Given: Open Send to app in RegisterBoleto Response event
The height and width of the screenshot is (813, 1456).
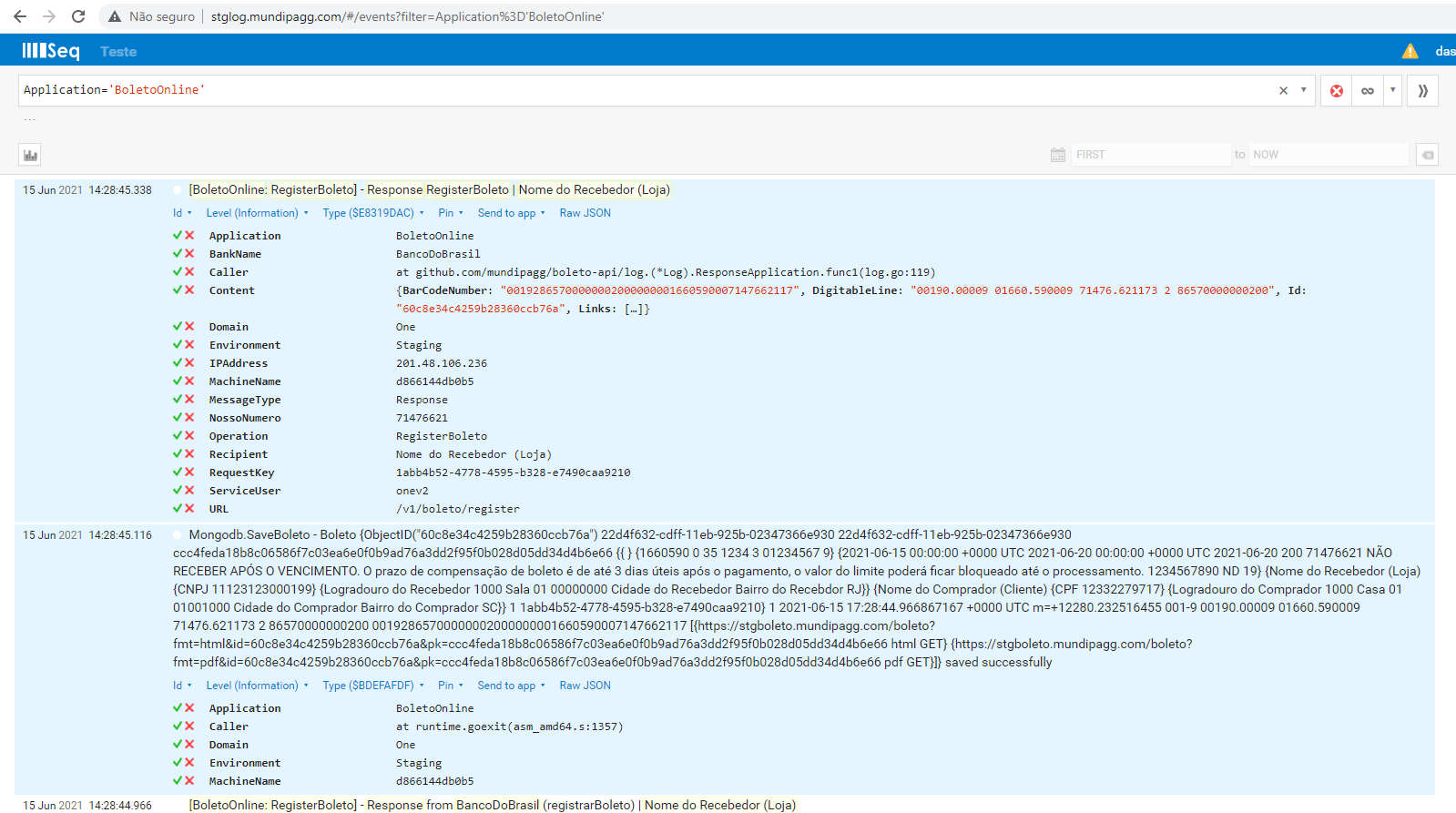Looking at the screenshot, I should point(512,213).
